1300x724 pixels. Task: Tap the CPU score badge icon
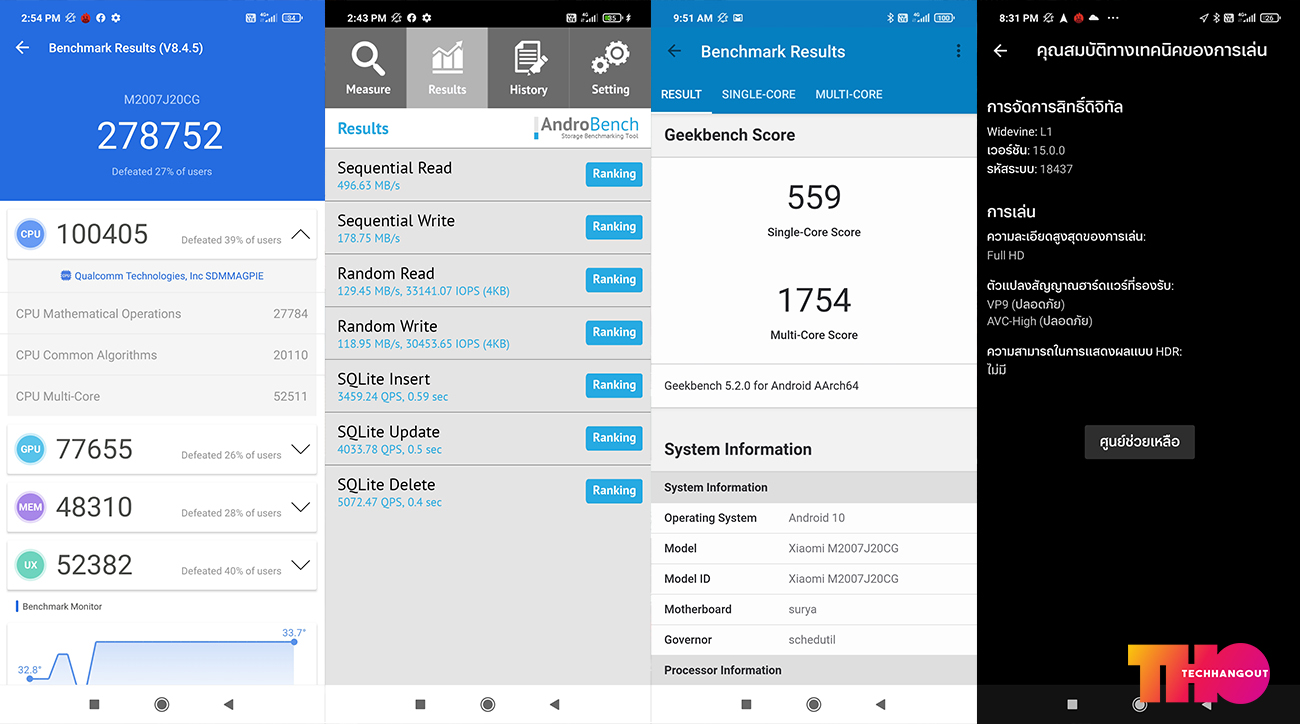point(31,234)
